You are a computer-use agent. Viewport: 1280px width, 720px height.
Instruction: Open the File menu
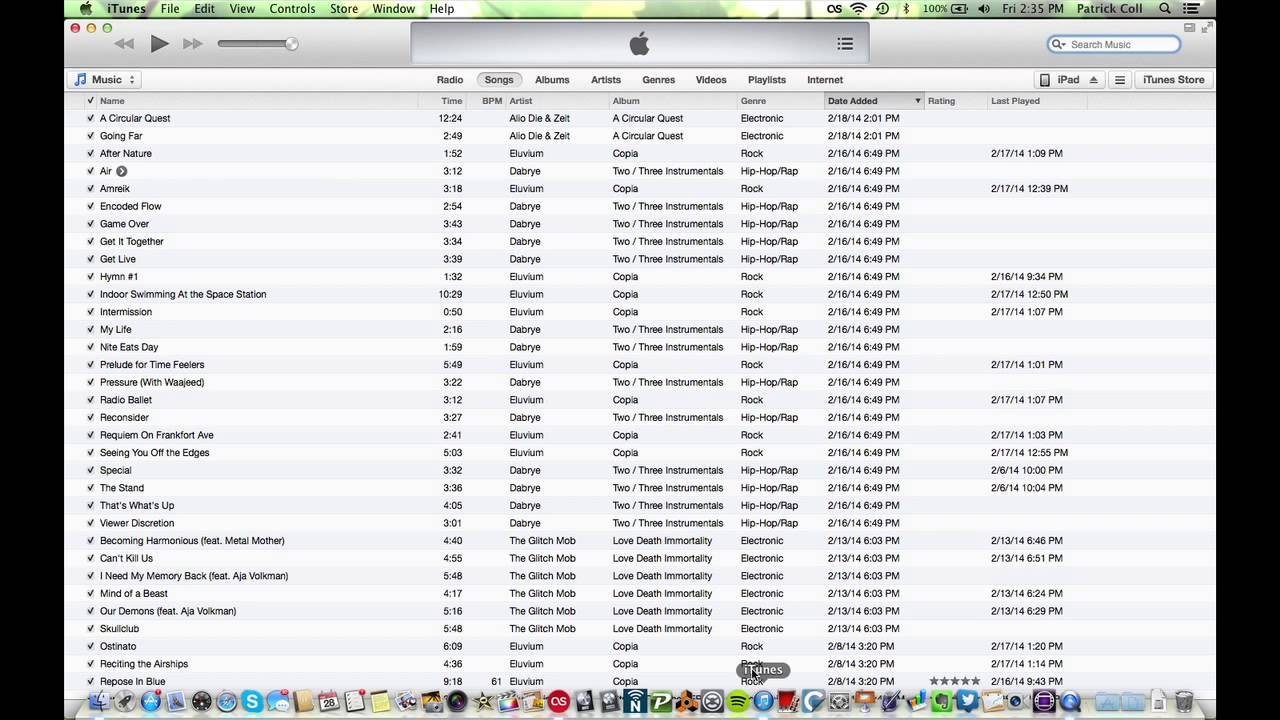tap(170, 8)
